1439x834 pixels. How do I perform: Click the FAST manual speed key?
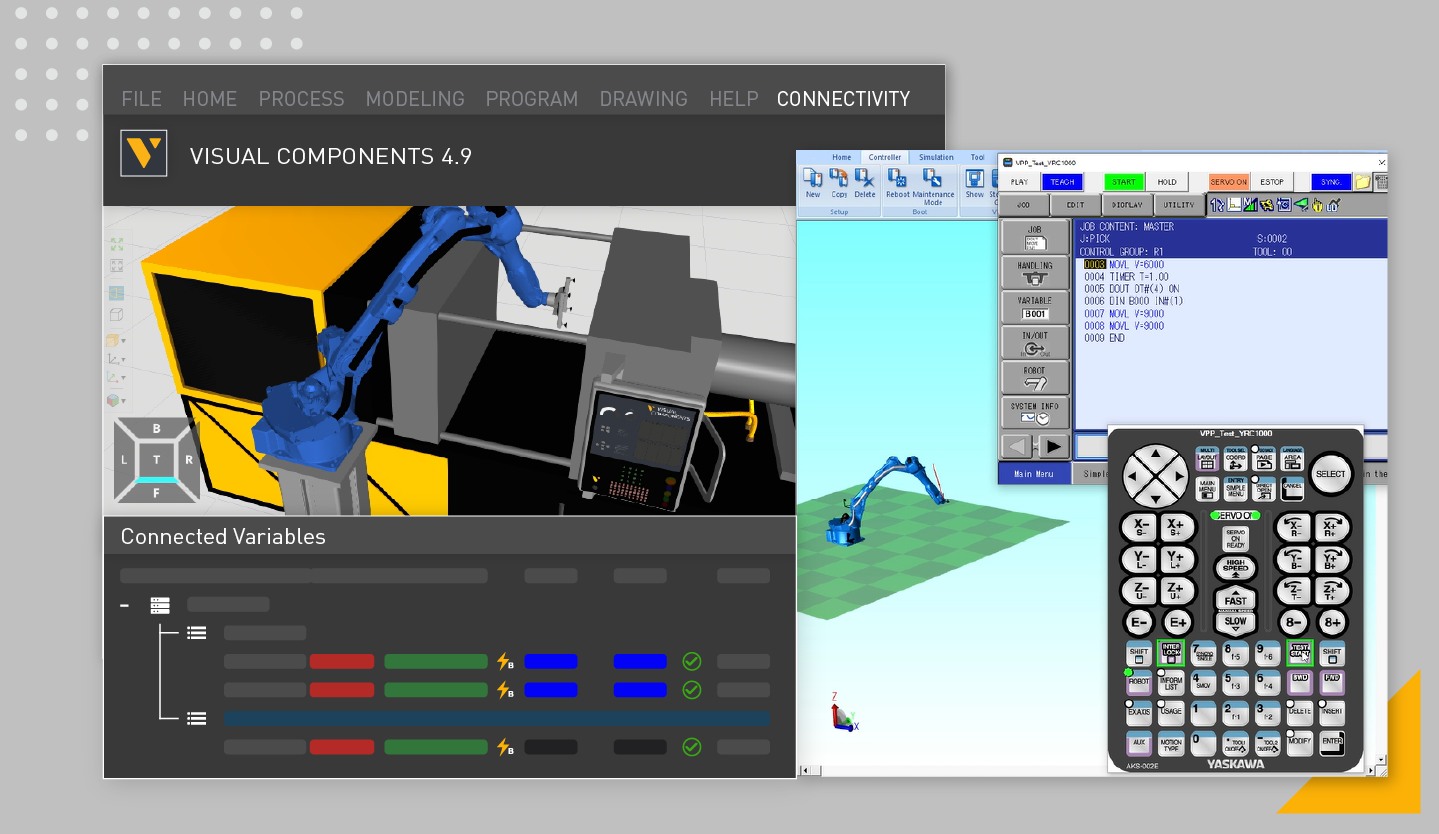(x=1236, y=598)
